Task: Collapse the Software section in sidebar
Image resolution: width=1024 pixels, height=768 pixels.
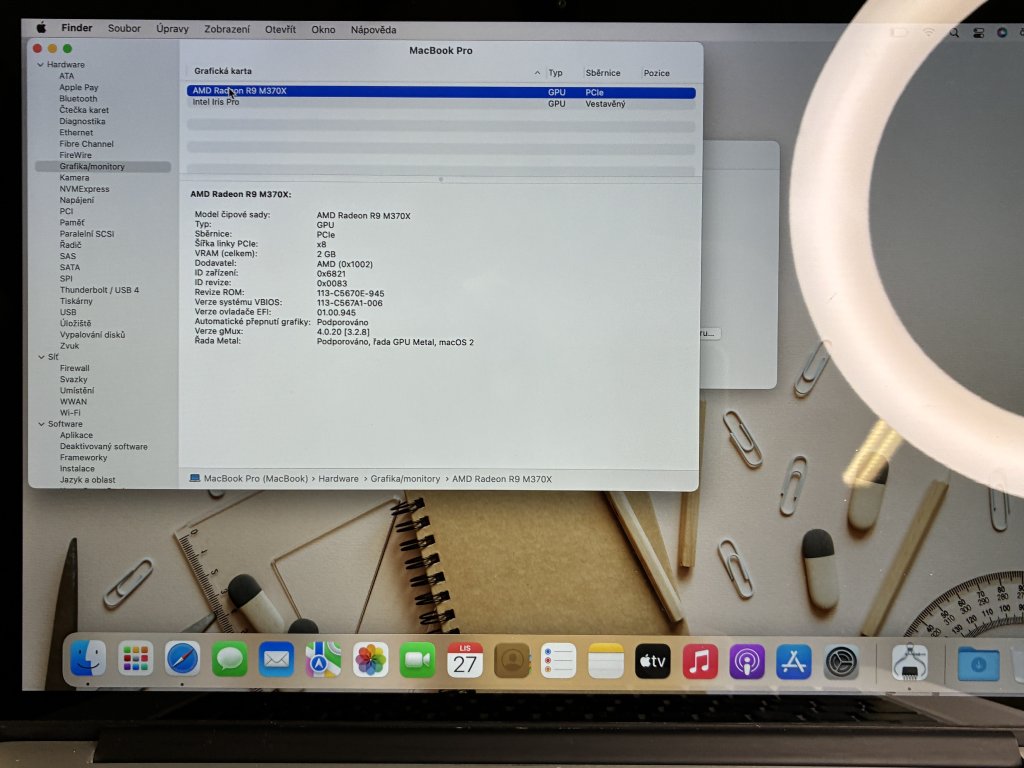Action: [x=40, y=424]
